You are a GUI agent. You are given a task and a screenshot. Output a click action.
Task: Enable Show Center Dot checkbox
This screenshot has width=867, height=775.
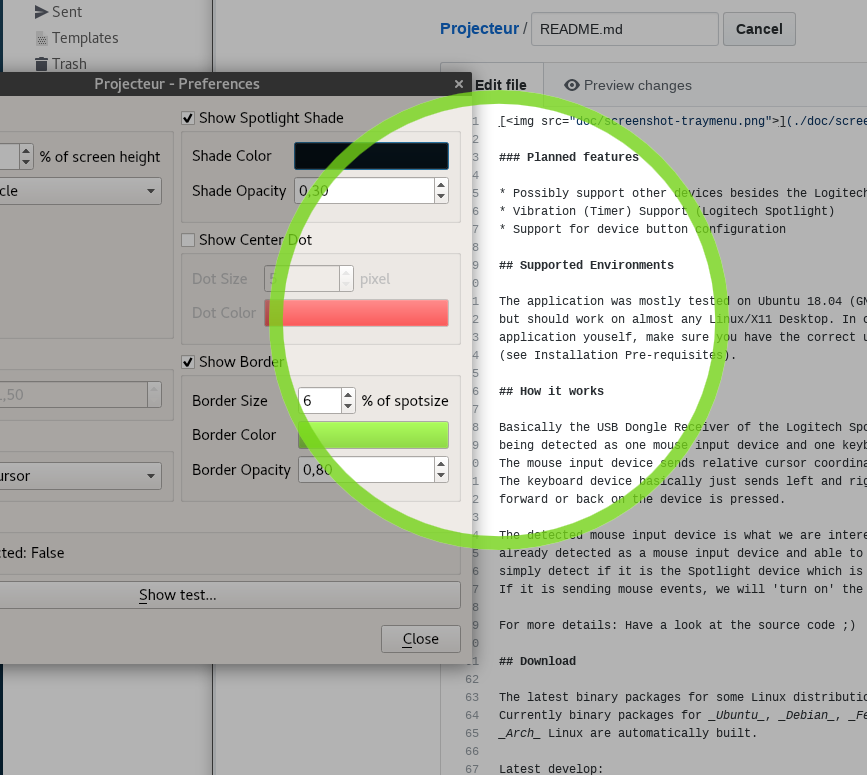[x=188, y=240]
